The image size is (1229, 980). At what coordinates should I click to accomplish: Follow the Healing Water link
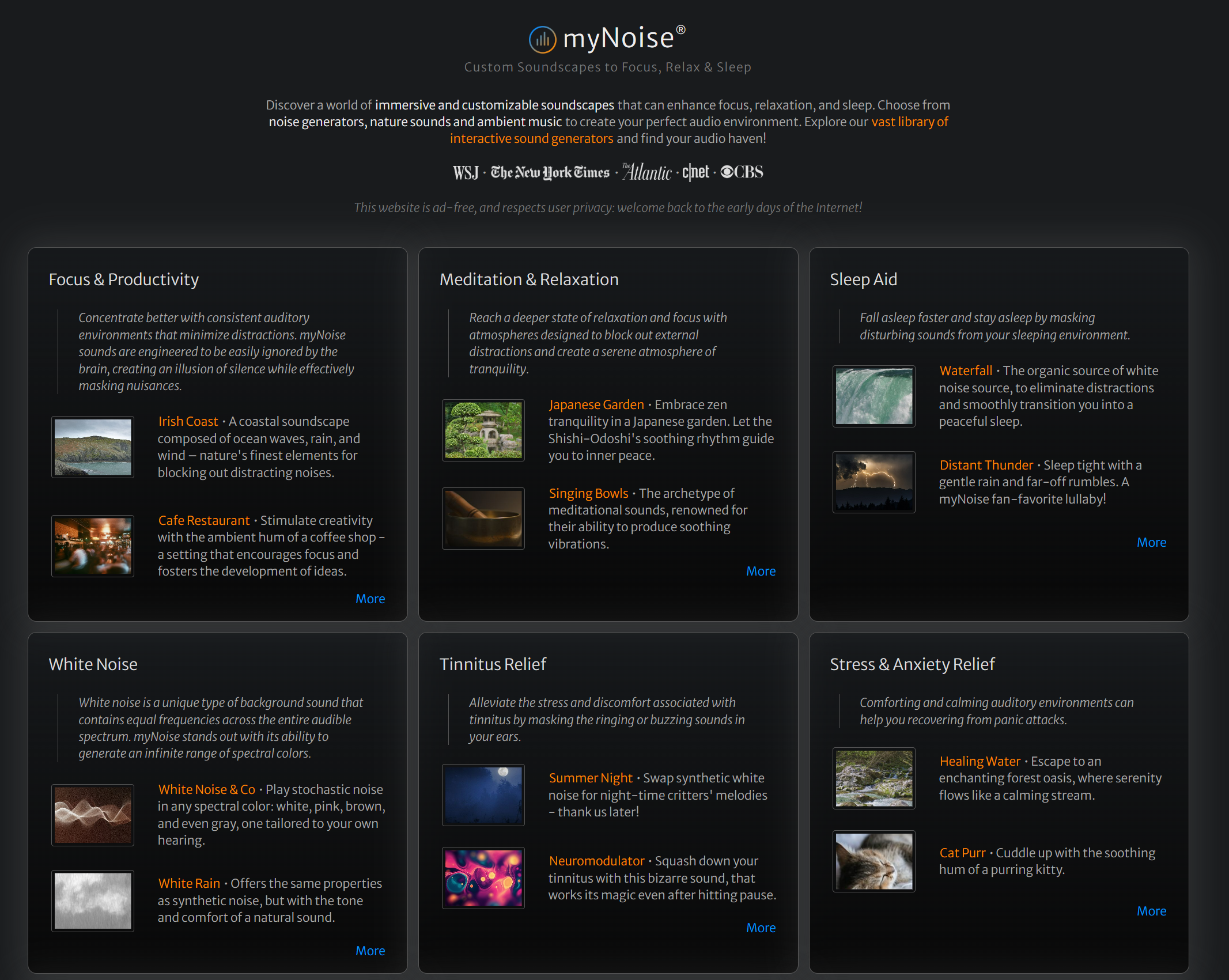click(980, 761)
